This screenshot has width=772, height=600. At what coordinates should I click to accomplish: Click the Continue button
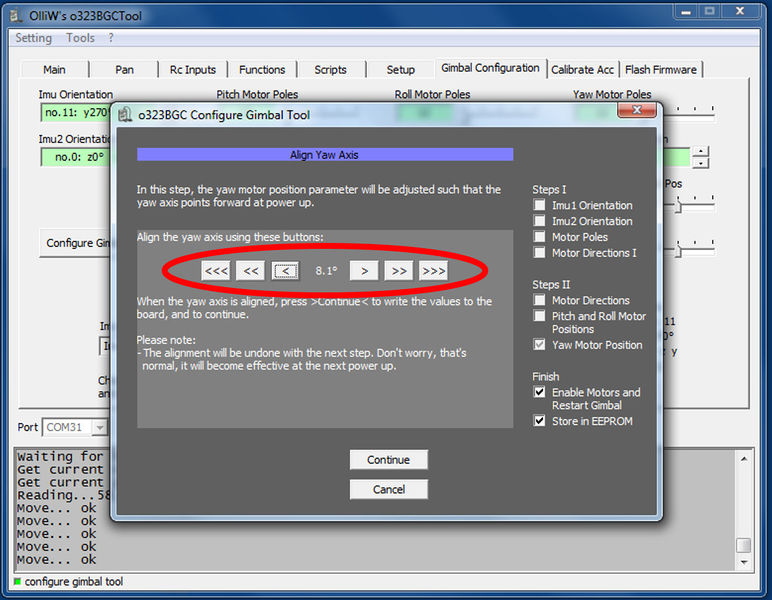pos(388,460)
